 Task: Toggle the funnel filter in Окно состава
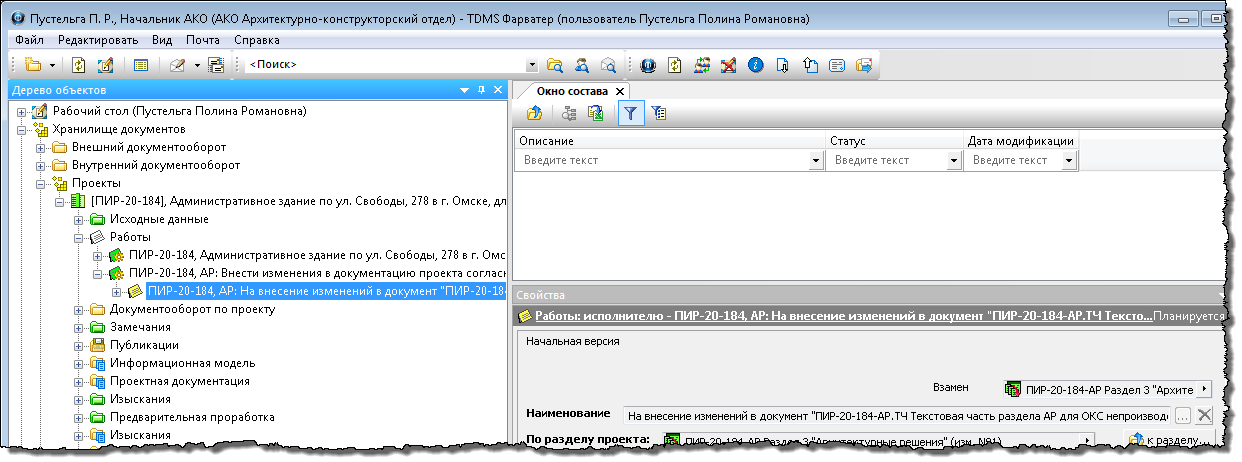pyautogui.click(x=630, y=114)
